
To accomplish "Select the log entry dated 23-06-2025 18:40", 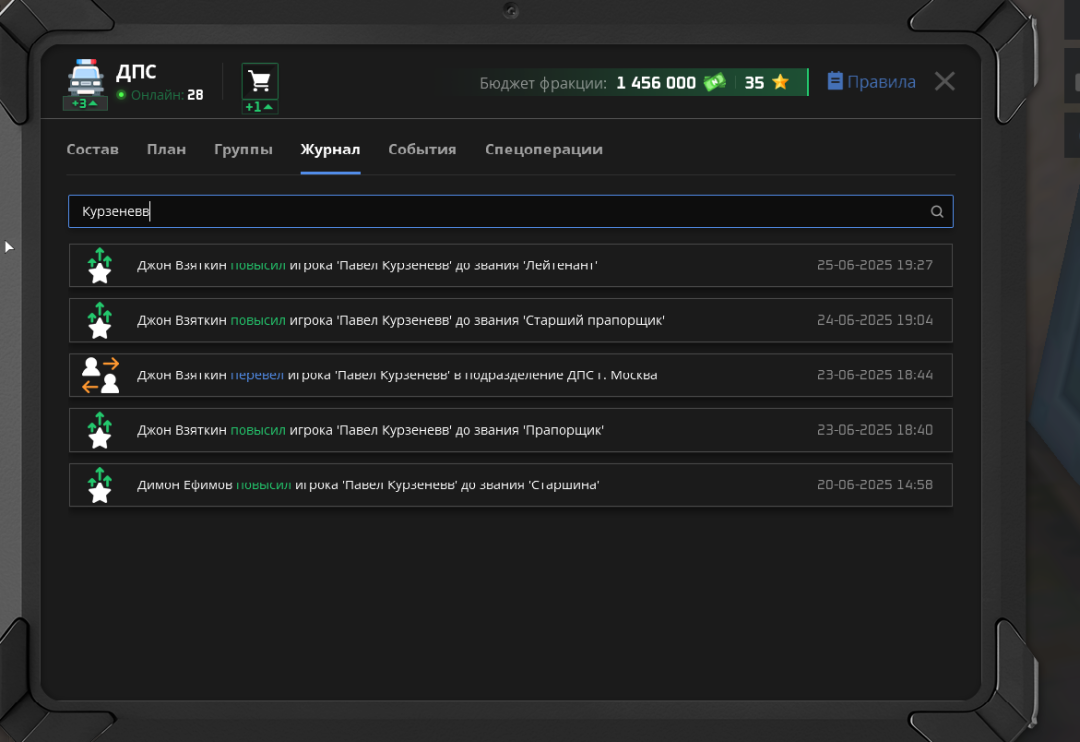I will pos(510,430).
